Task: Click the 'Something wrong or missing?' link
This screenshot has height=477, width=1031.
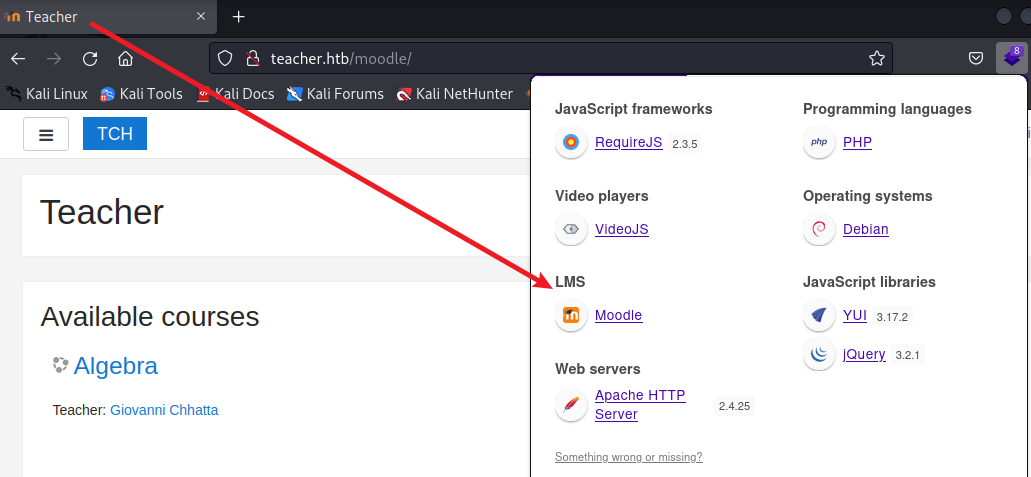Action: point(629,457)
